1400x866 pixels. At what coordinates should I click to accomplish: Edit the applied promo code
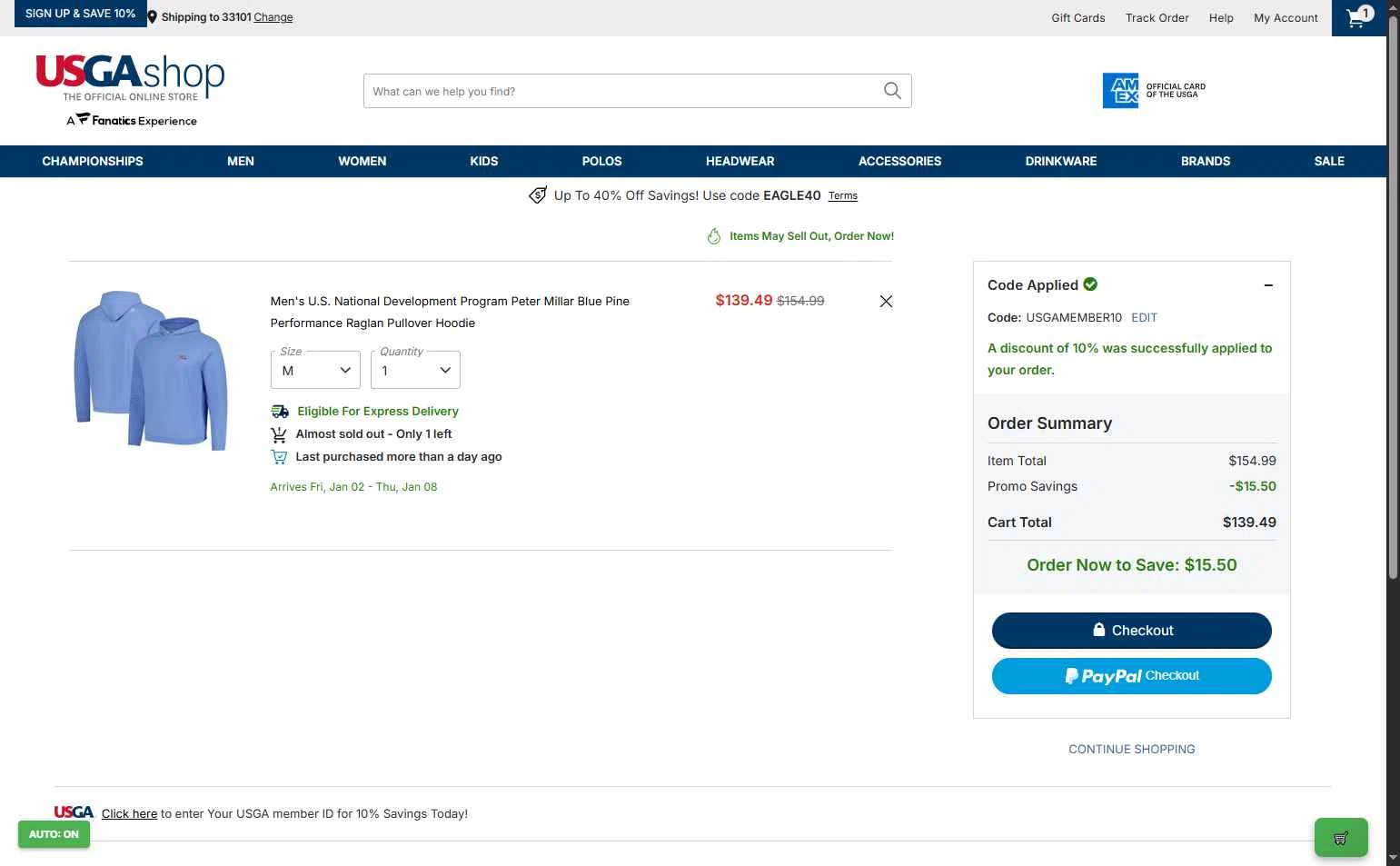tap(1144, 317)
